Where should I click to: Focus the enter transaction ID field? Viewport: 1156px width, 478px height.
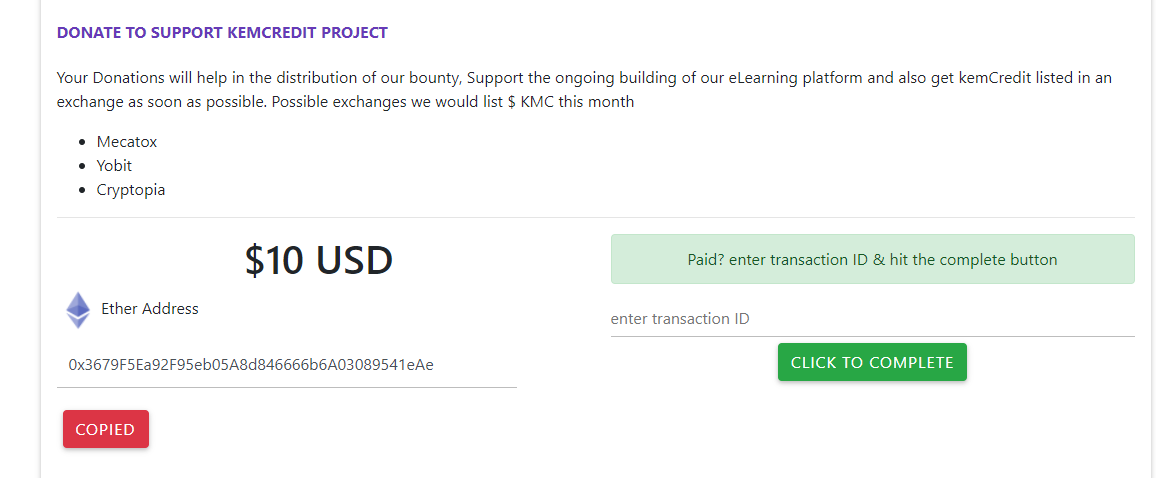click(872, 319)
